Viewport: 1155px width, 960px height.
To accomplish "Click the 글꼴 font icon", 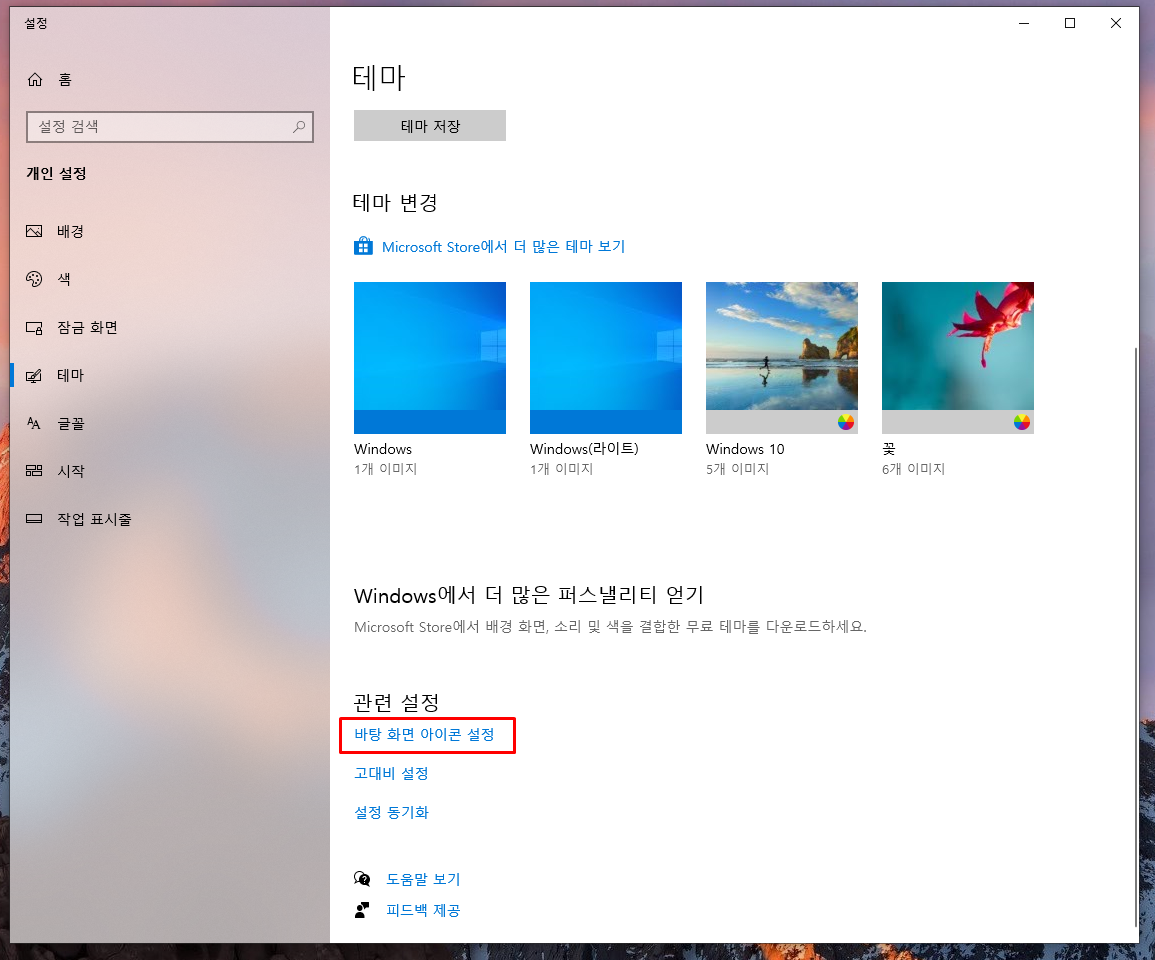I will 34,423.
